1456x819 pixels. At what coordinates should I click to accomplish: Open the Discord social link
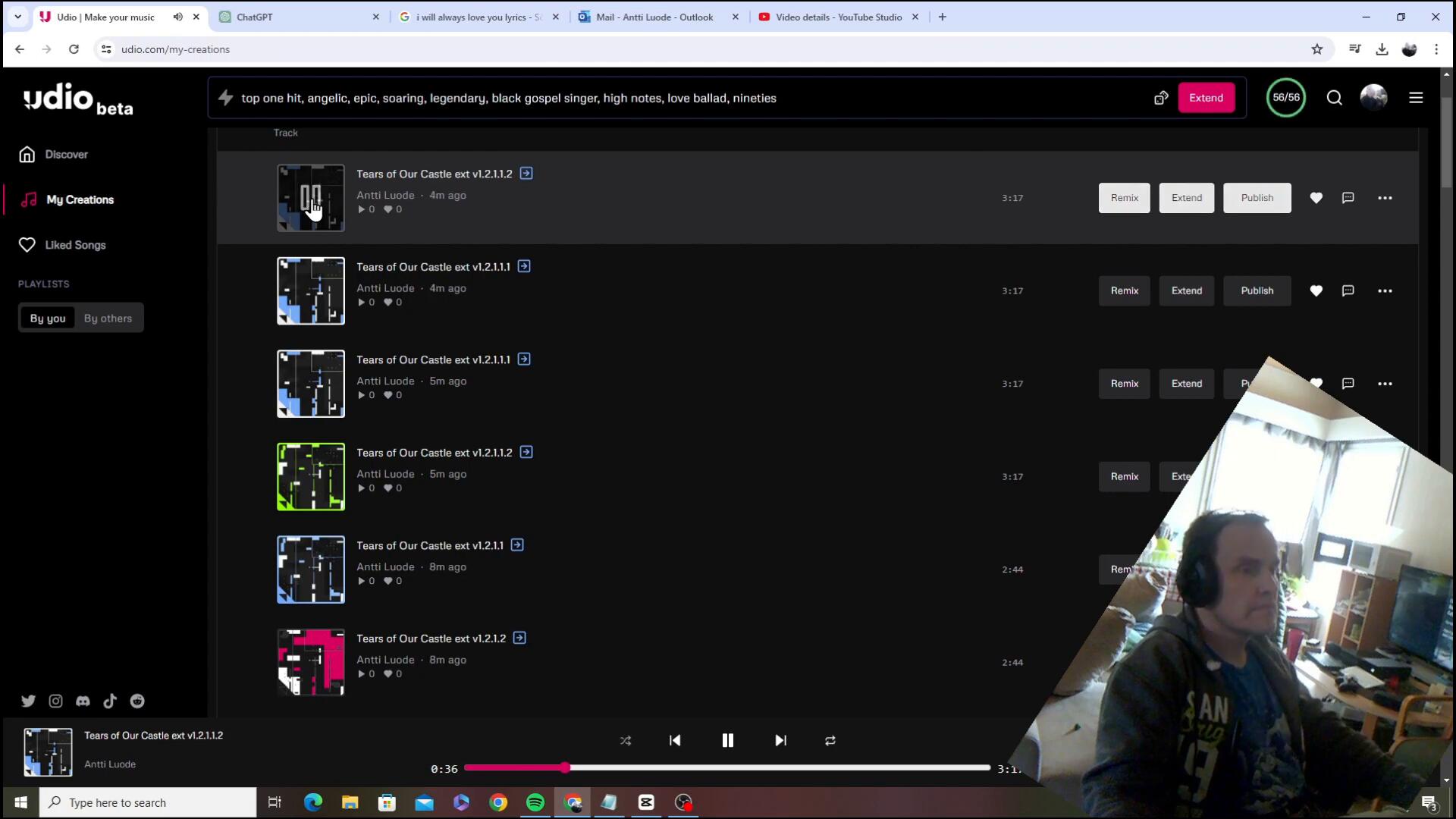[x=83, y=701]
